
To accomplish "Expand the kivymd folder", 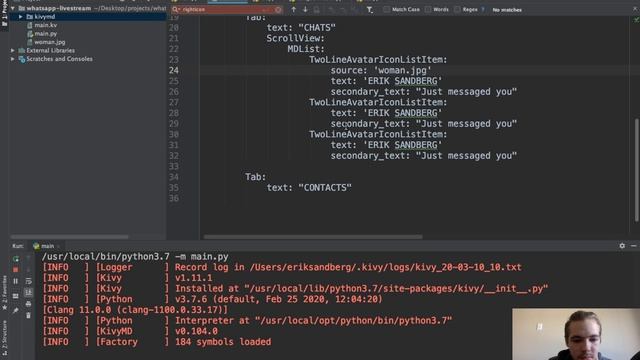I will click(x=20, y=17).
